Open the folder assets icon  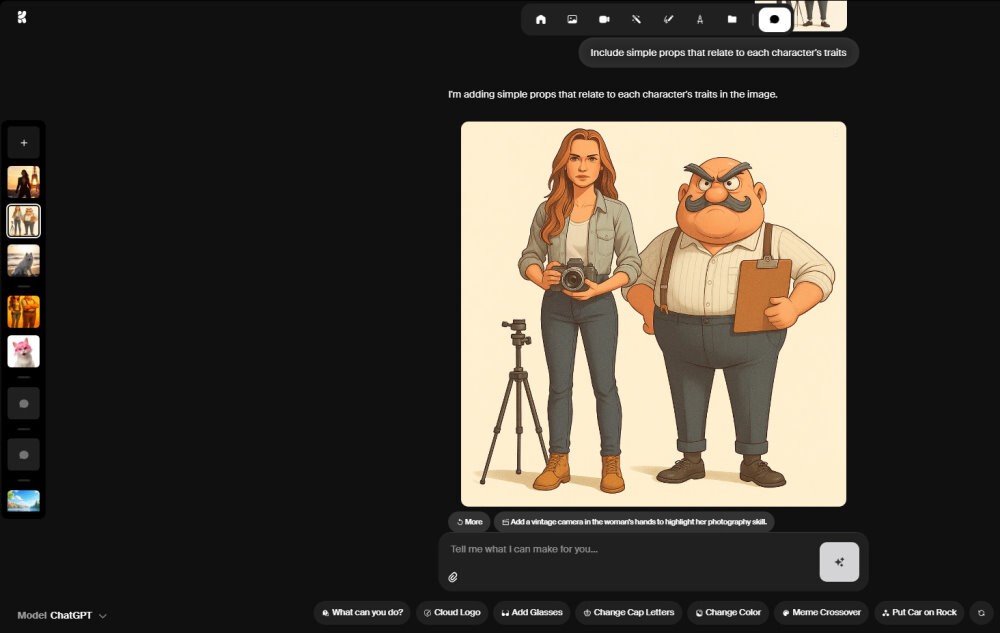[x=732, y=19]
